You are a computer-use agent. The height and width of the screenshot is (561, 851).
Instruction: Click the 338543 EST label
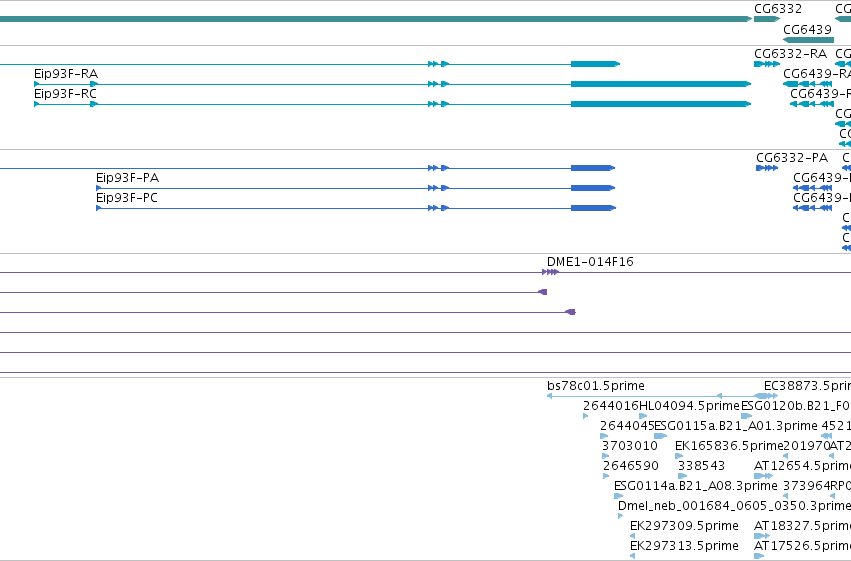[x=701, y=466]
